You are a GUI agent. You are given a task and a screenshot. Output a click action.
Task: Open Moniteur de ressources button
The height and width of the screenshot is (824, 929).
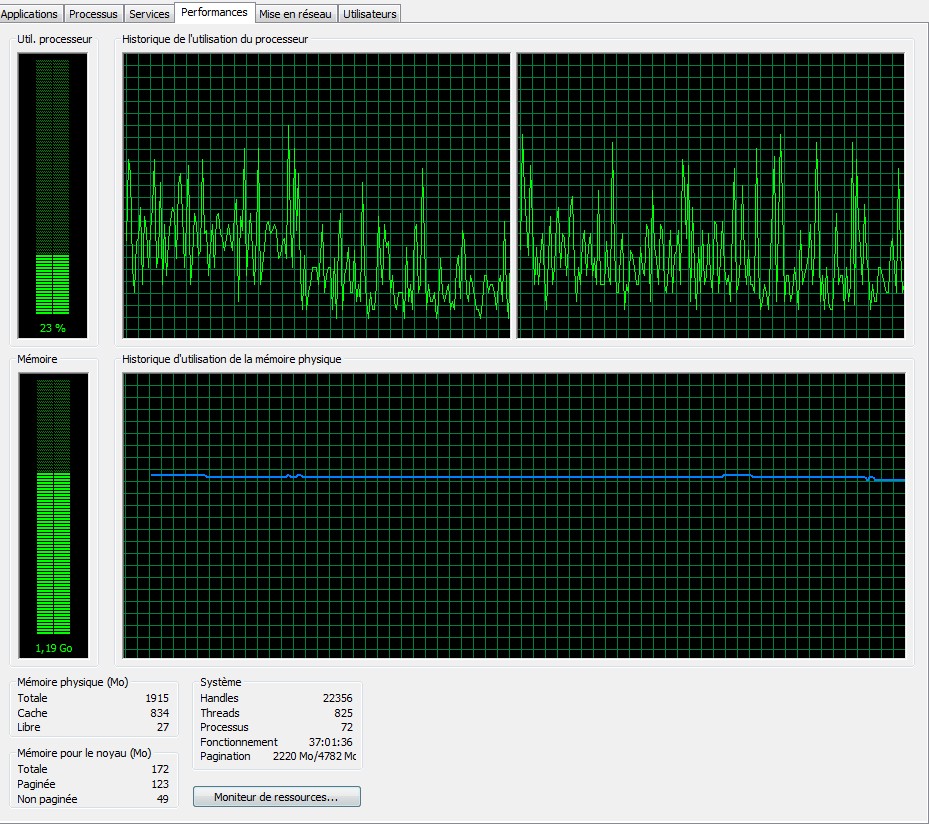click(x=277, y=797)
